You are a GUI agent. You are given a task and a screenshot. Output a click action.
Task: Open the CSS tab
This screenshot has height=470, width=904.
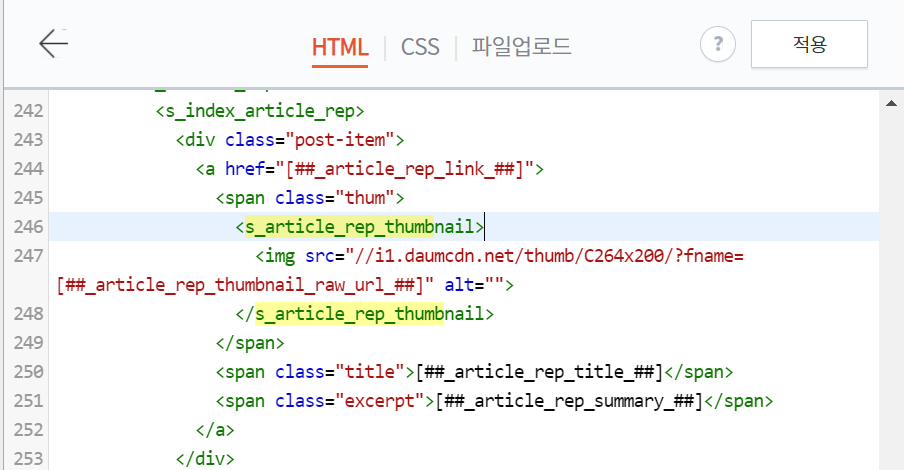tap(420, 47)
